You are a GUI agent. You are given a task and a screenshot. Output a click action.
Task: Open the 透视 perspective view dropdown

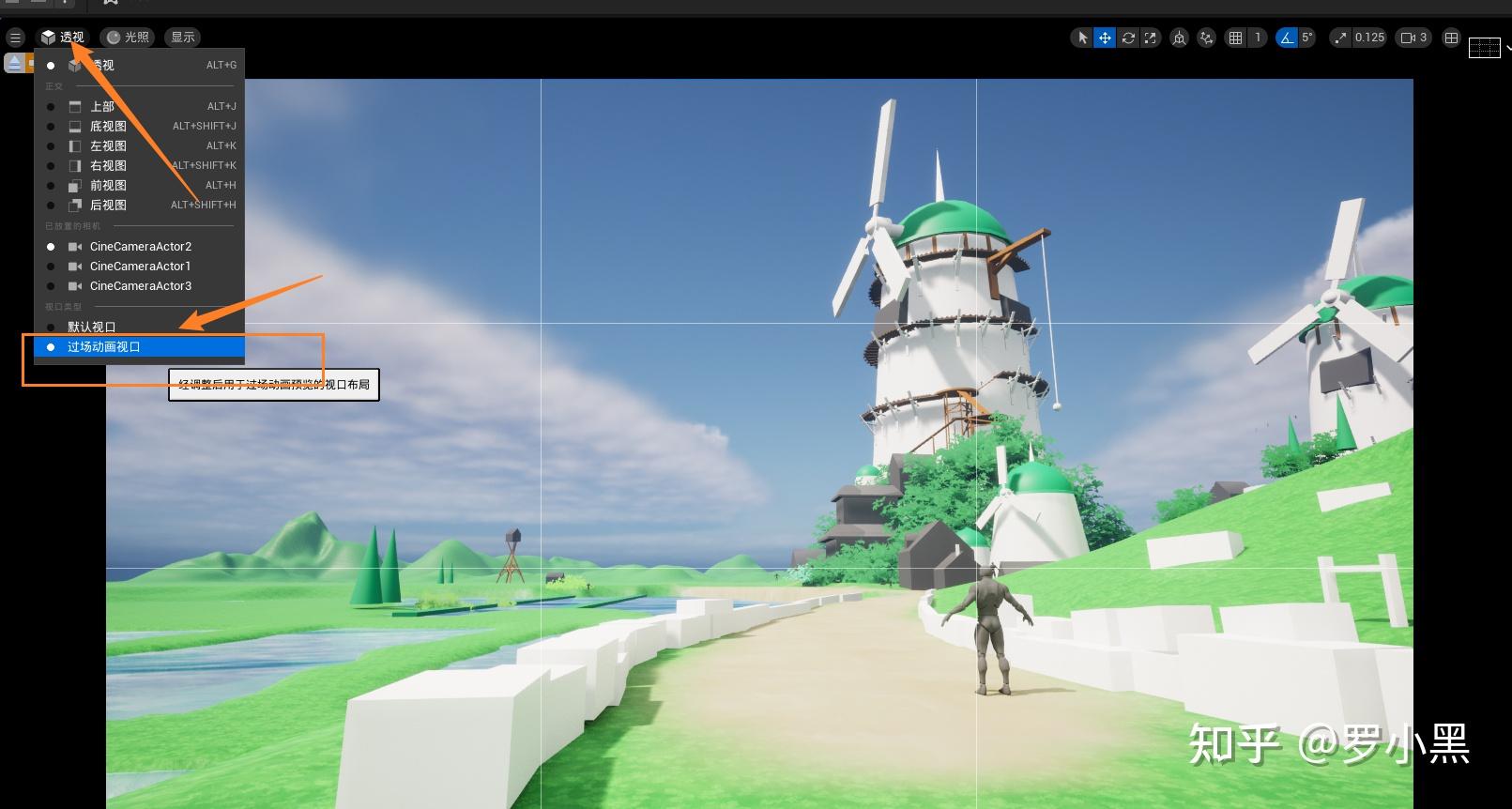(x=63, y=38)
